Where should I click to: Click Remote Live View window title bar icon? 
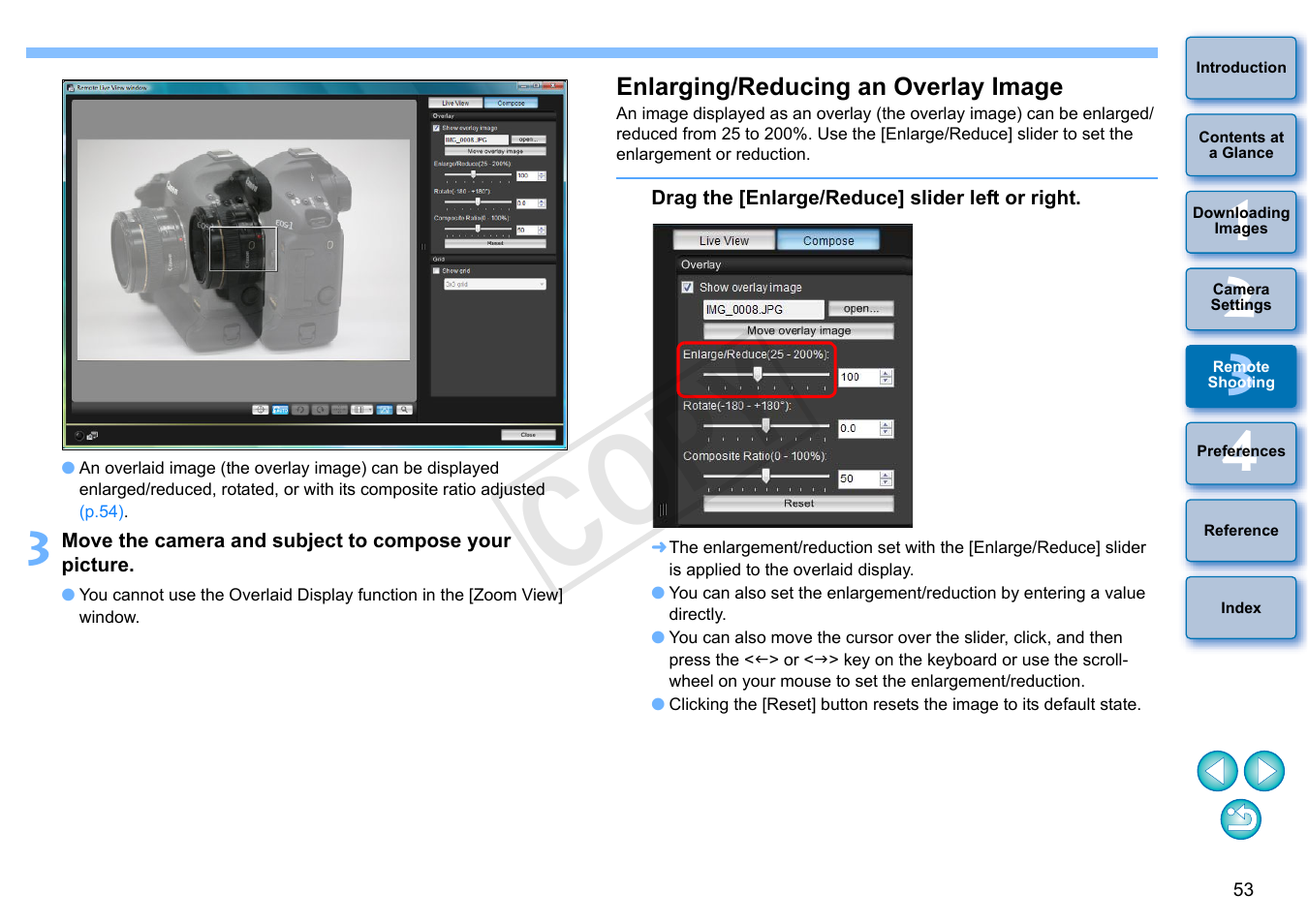click(x=71, y=88)
